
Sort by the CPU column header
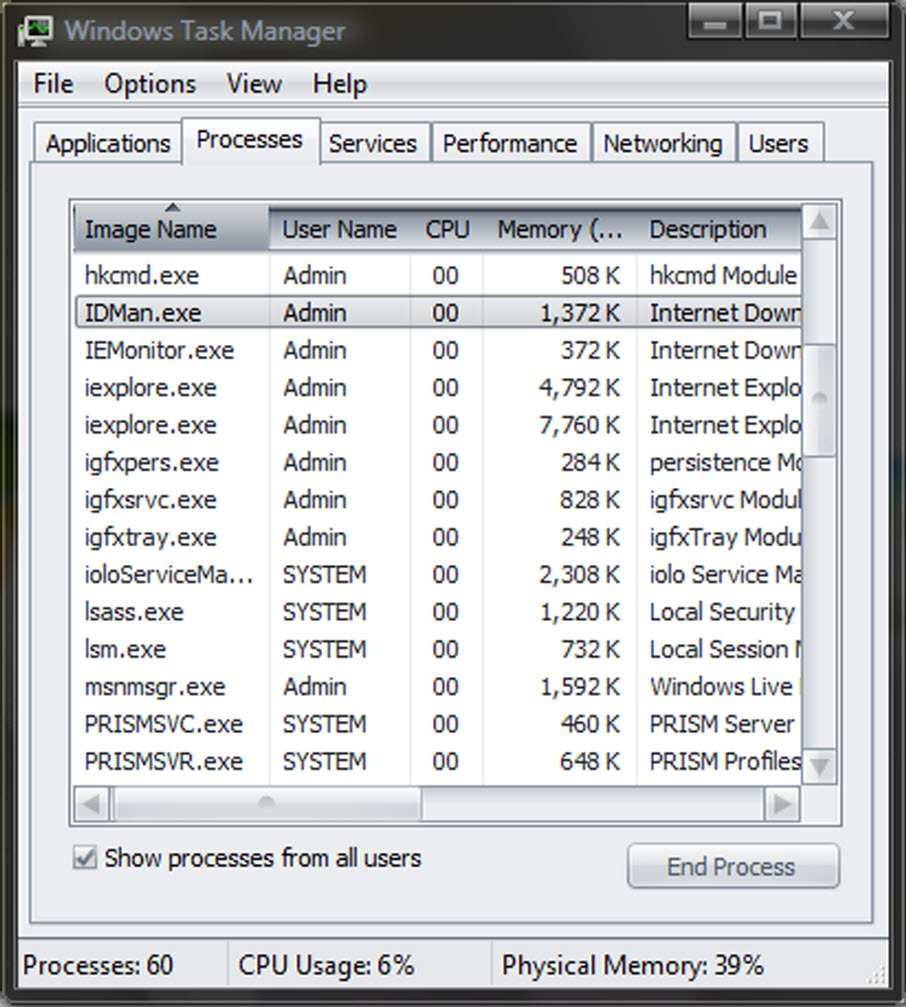point(448,228)
